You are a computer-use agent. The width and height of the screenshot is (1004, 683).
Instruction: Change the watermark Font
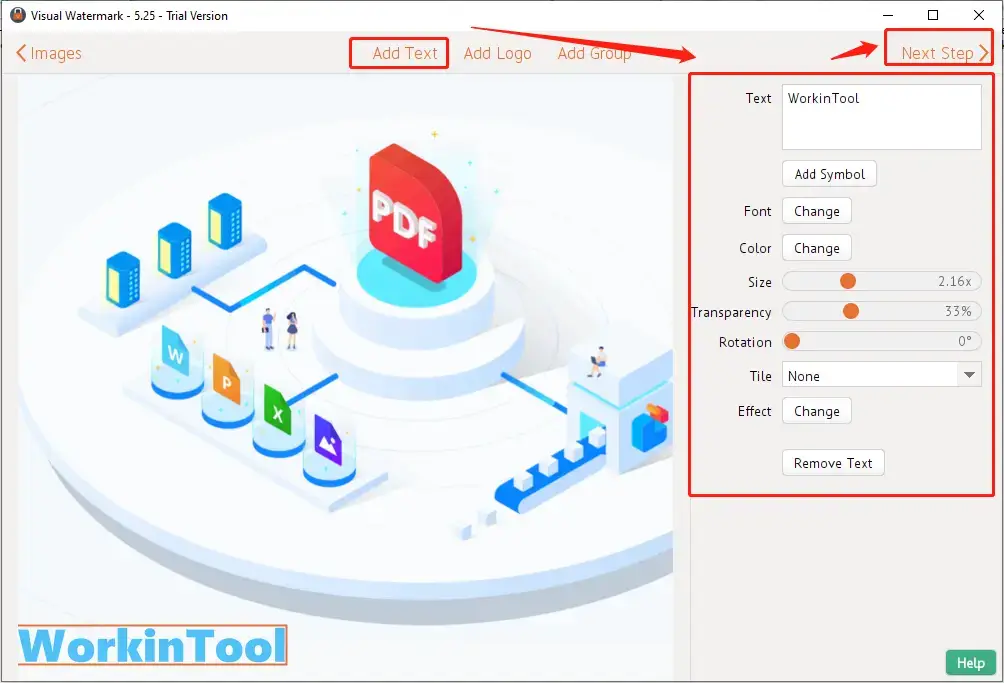click(x=816, y=211)
